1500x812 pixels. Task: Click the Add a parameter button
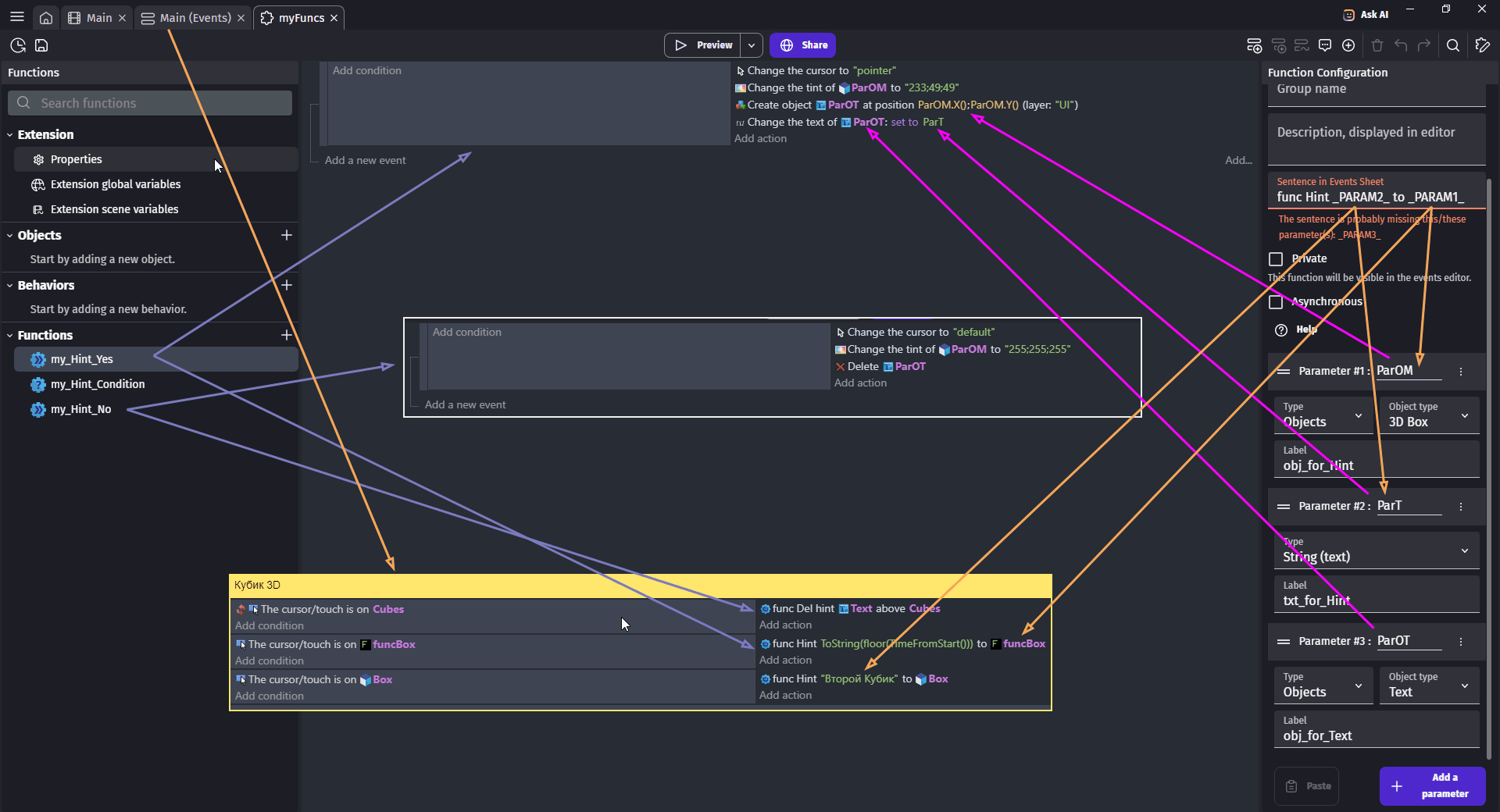click(x=1432, y=785)
